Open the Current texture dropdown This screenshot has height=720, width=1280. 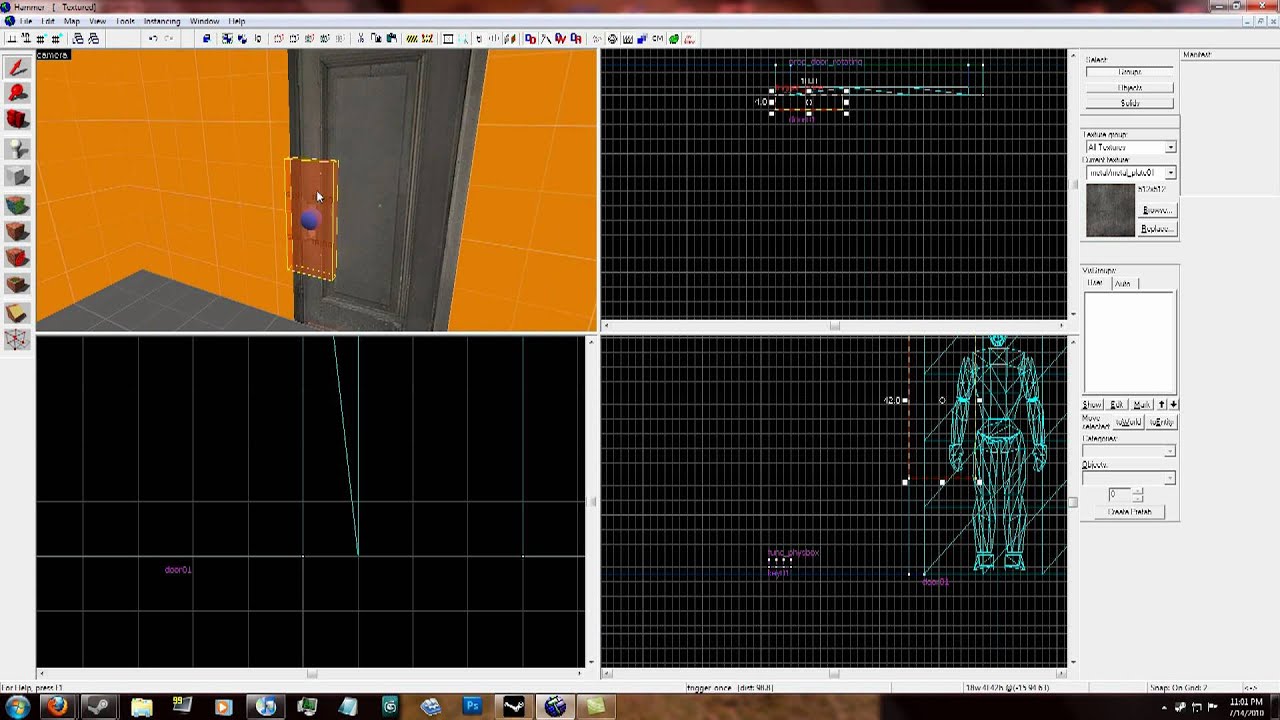[1130, 173]
